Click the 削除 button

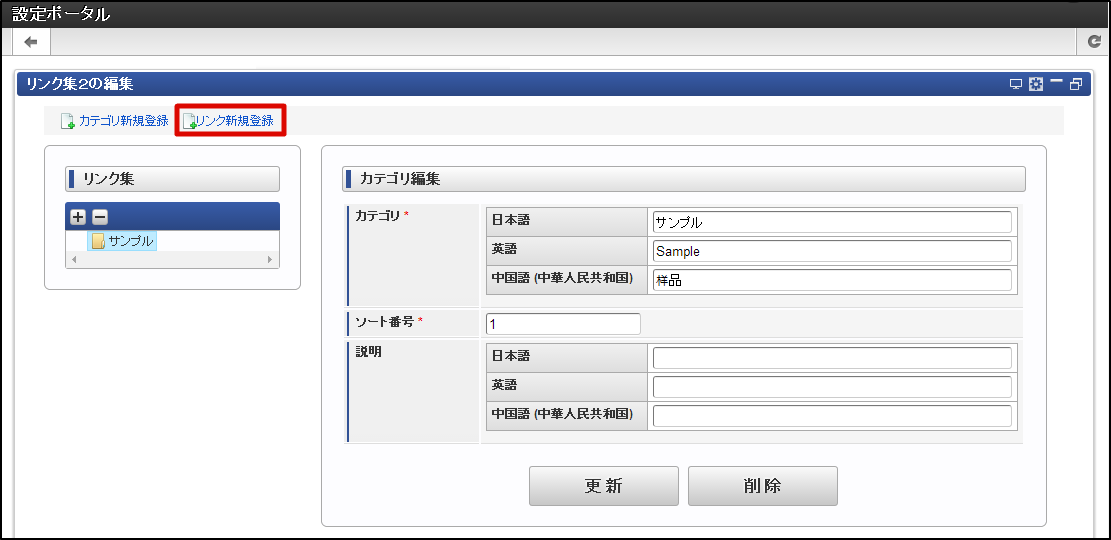coord(762,486)
